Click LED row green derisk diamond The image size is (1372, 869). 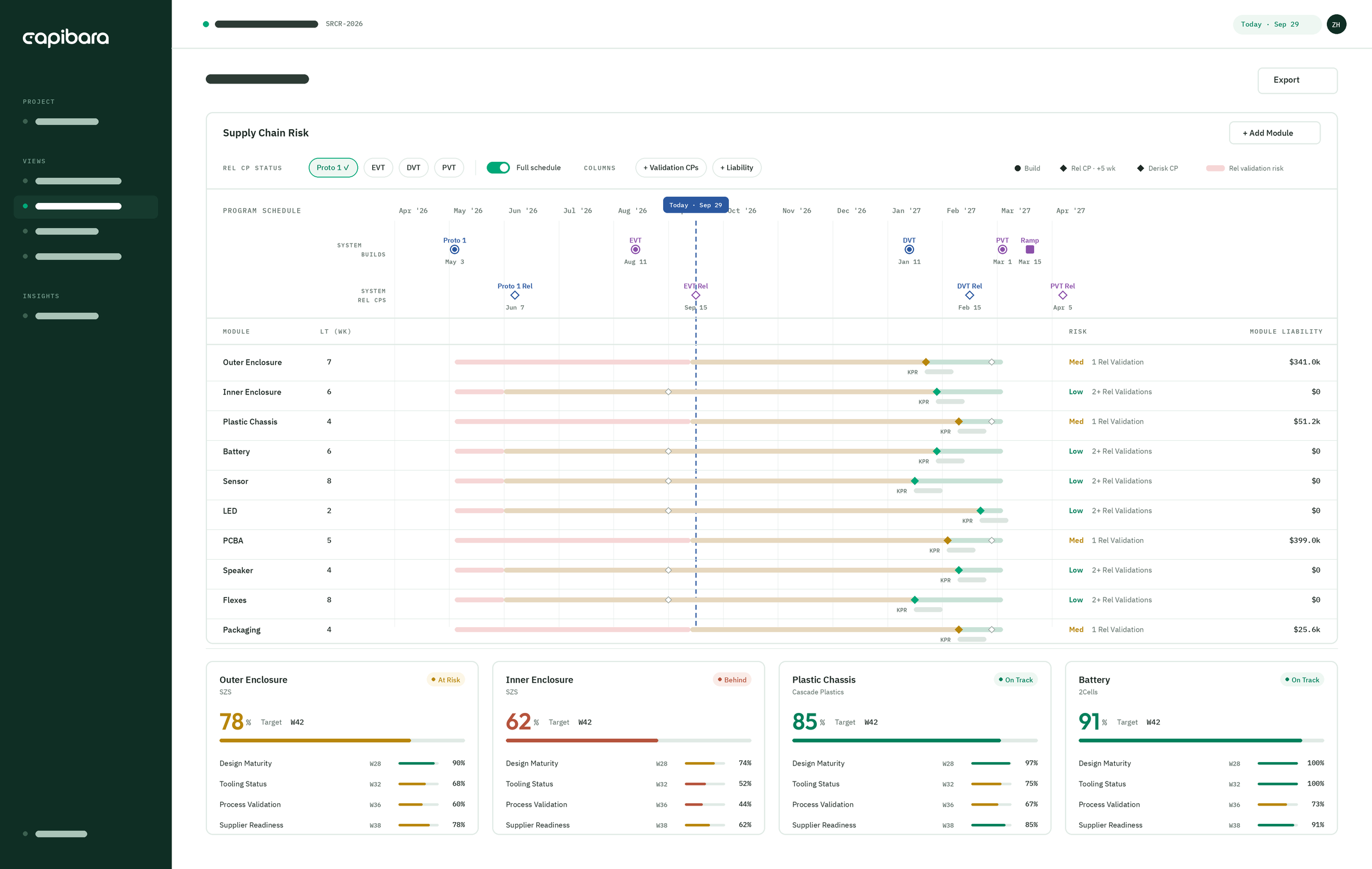coord(980,511)
